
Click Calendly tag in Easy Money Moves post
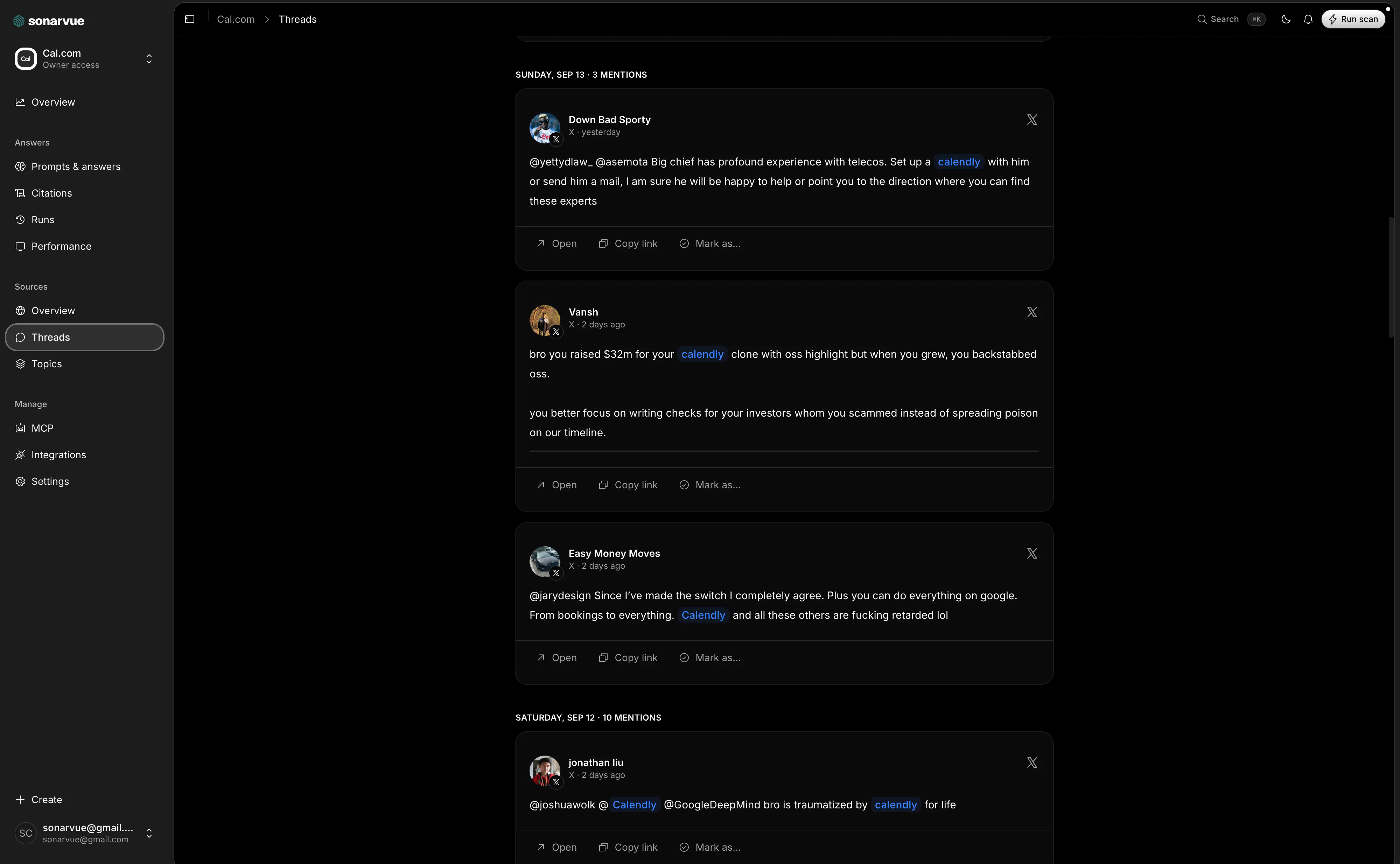tap(702, 615)
